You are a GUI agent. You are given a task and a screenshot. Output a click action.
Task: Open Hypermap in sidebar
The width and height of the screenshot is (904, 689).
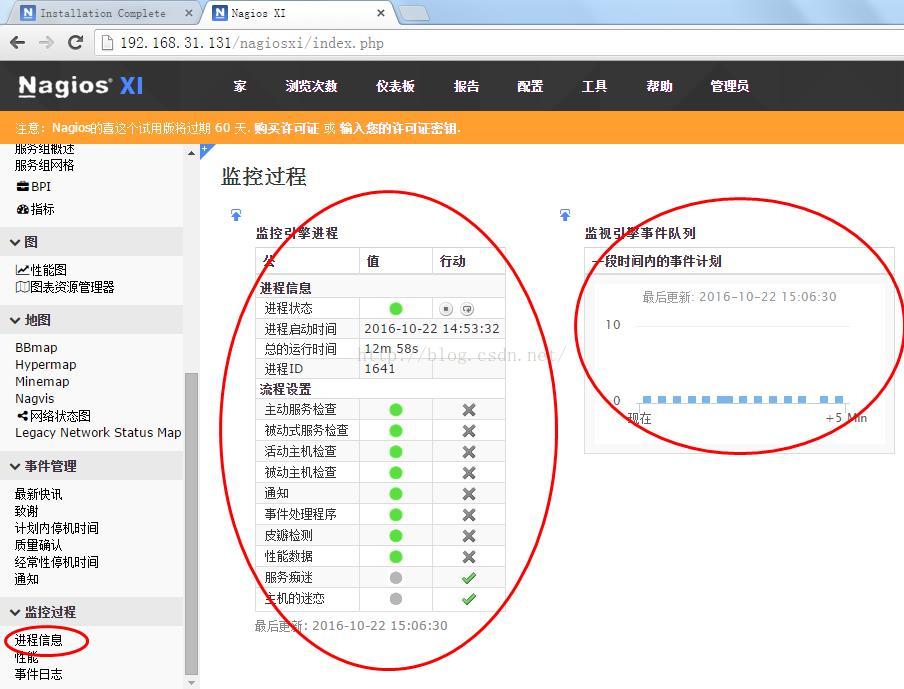46,365
